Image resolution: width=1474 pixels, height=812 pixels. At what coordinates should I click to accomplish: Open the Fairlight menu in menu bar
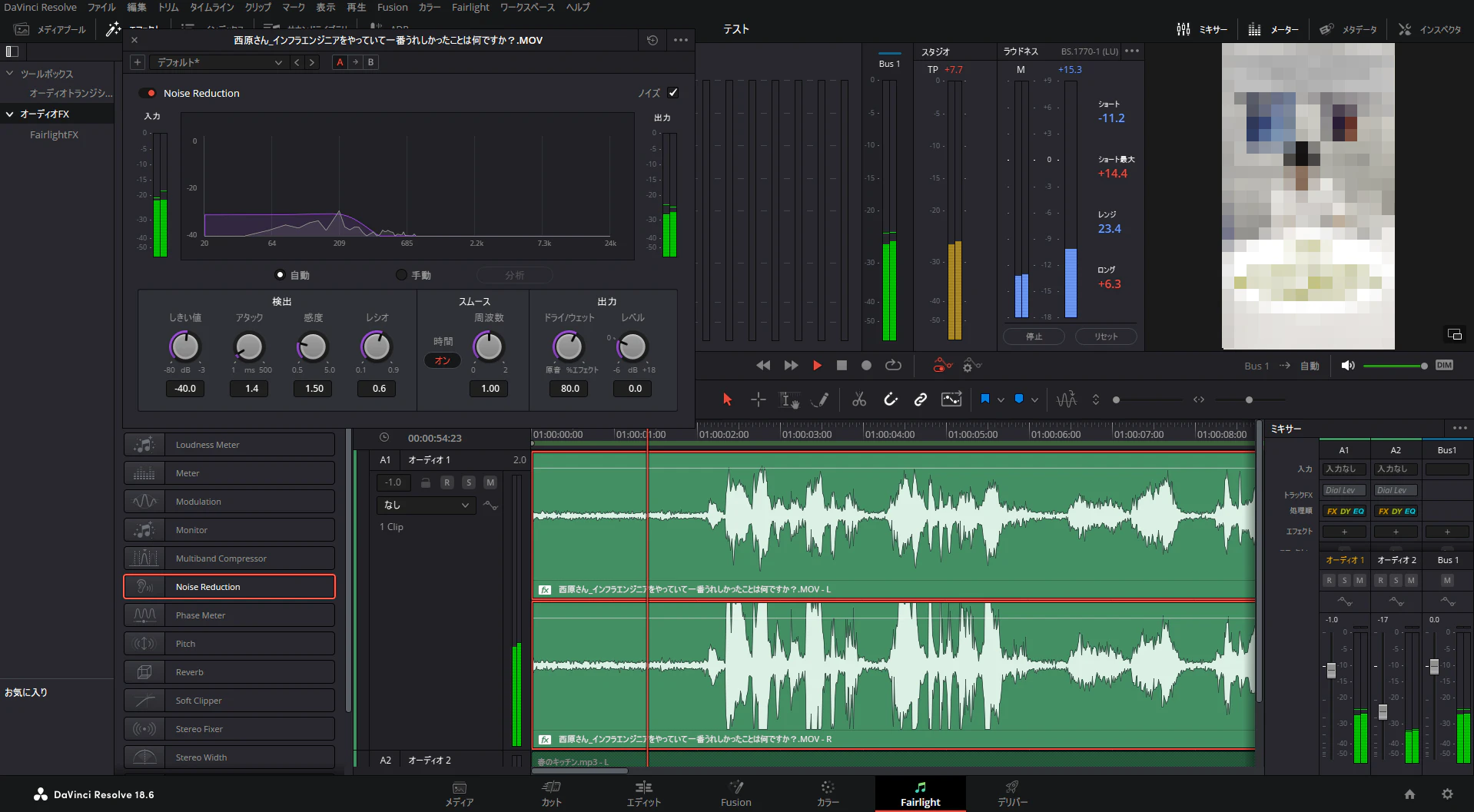[x=470, y=7]
